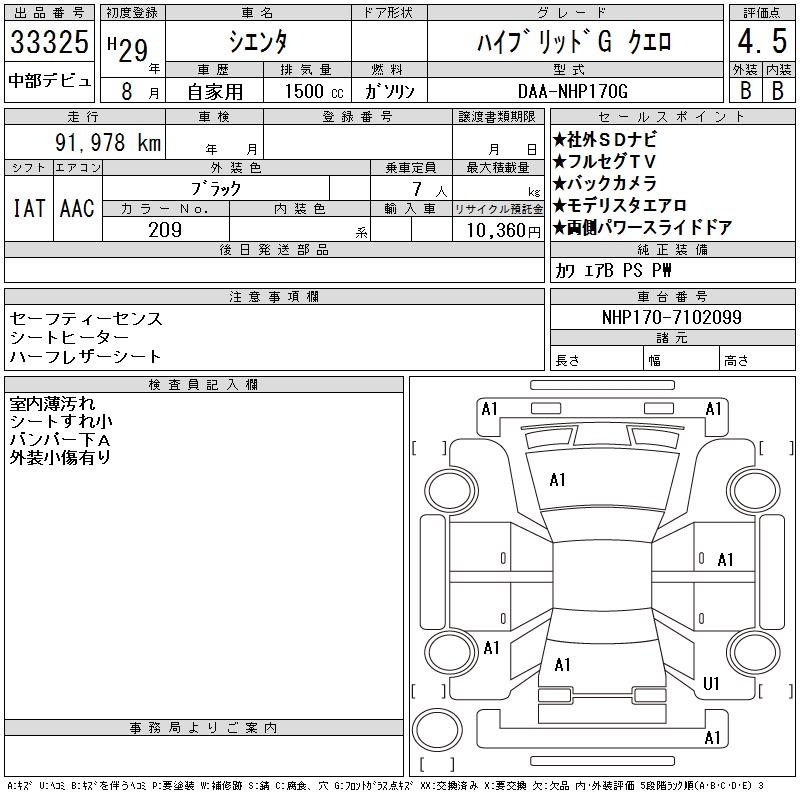Click the ★バックカメラ sales point
Viewport: 800px width, 800px height.
point(605,184)
